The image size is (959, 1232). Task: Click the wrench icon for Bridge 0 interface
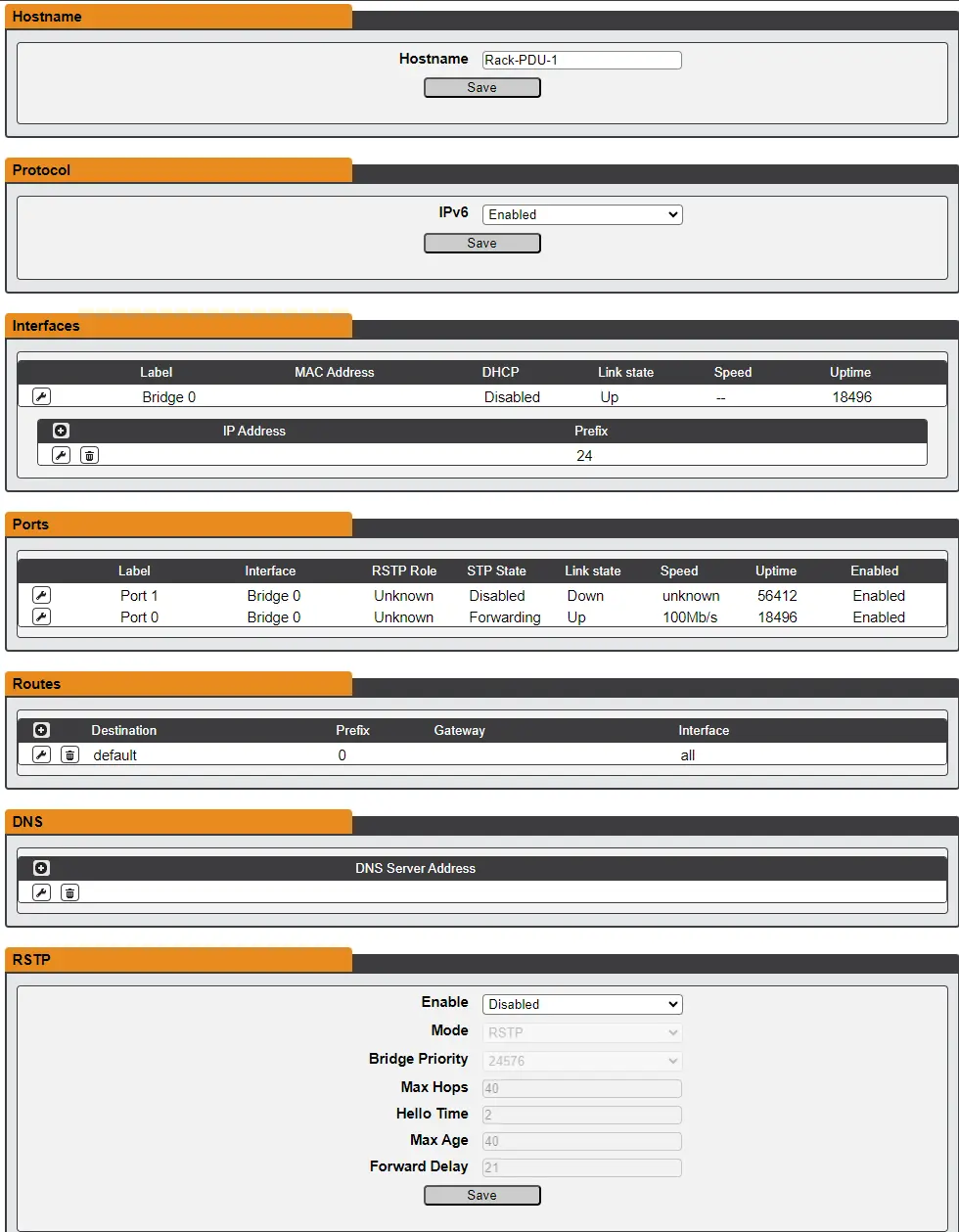pyautogui.click(x=41, y=396)
